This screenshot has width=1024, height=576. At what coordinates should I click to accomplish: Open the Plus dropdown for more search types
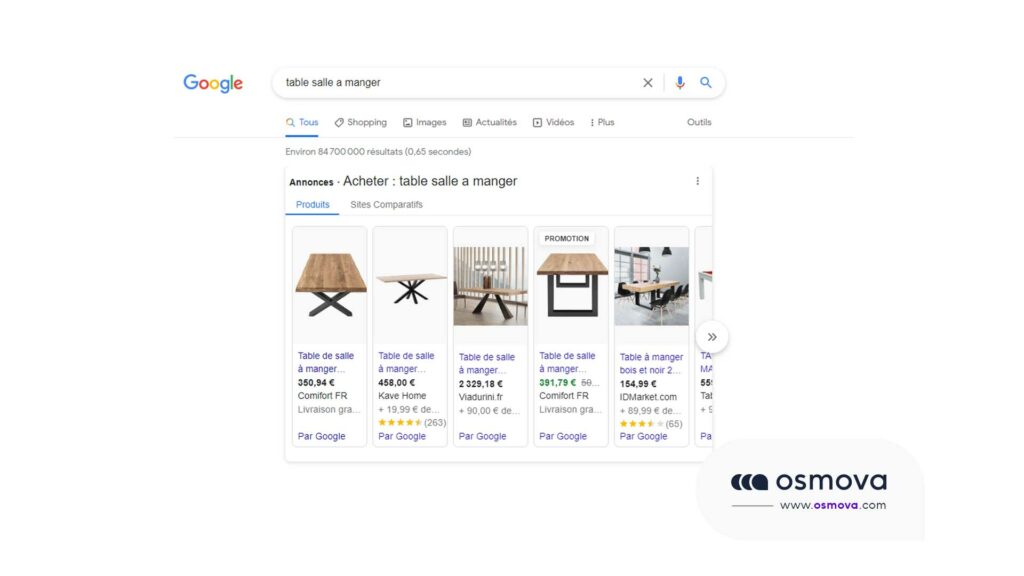600,122
